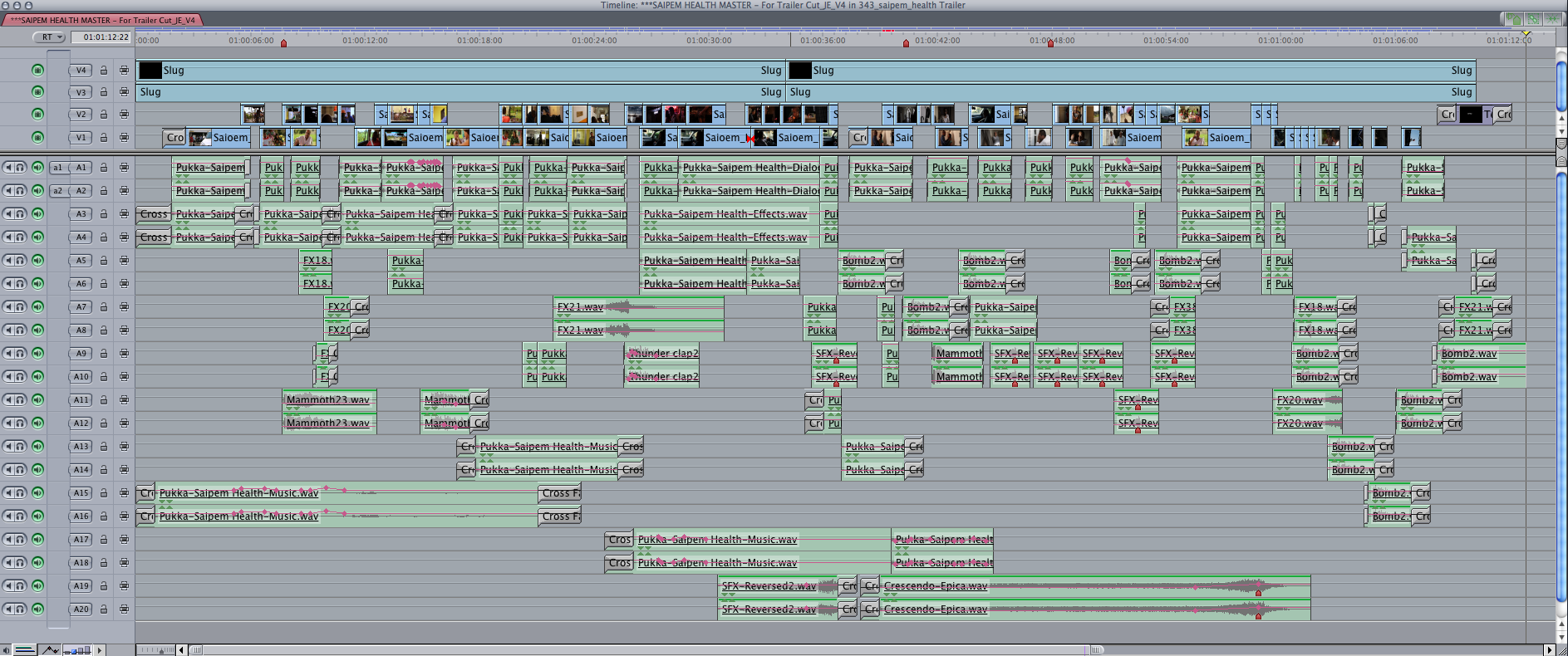Toggle V4 track visibility
The image size is (1568, 656).
[37, 70]
